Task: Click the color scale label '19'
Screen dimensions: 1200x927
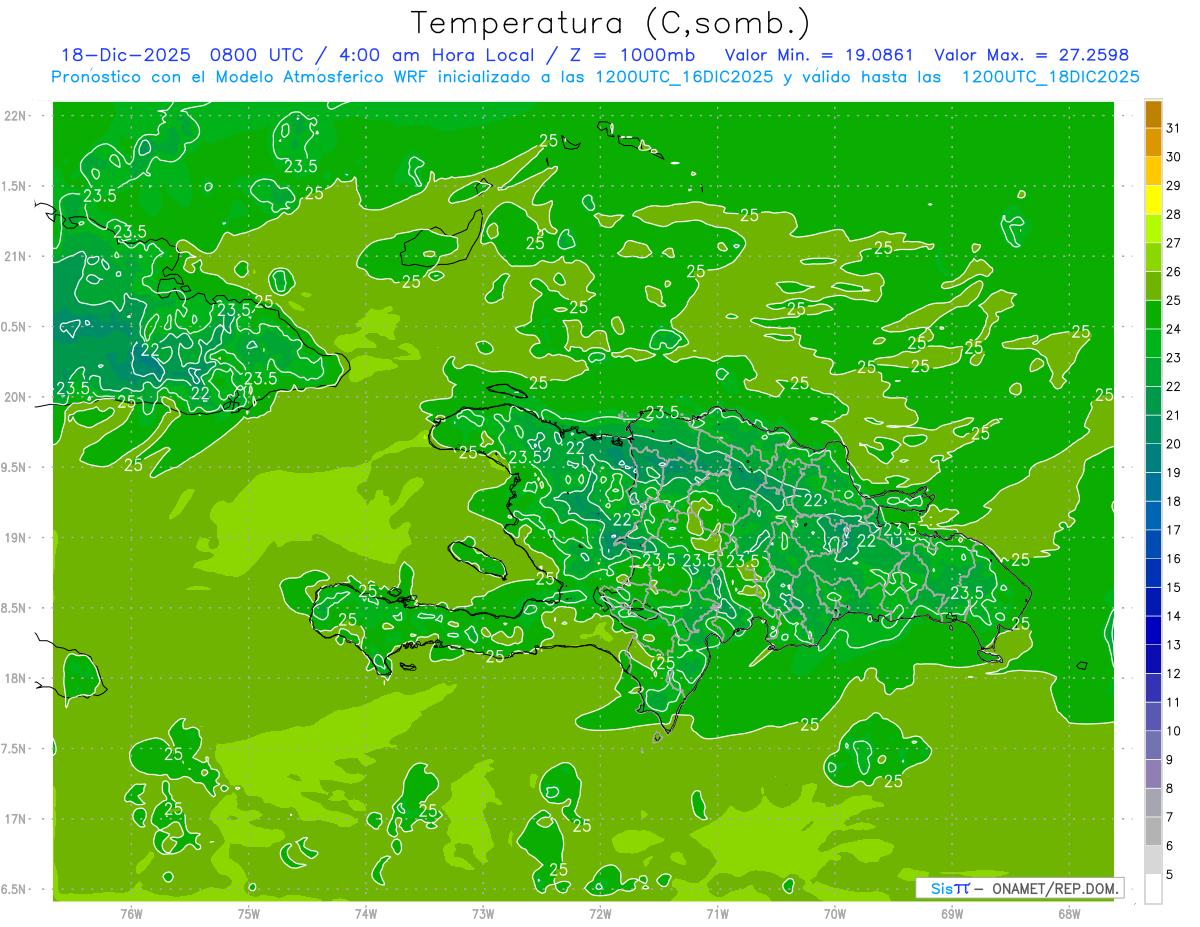Action: tap(1173, 472)
